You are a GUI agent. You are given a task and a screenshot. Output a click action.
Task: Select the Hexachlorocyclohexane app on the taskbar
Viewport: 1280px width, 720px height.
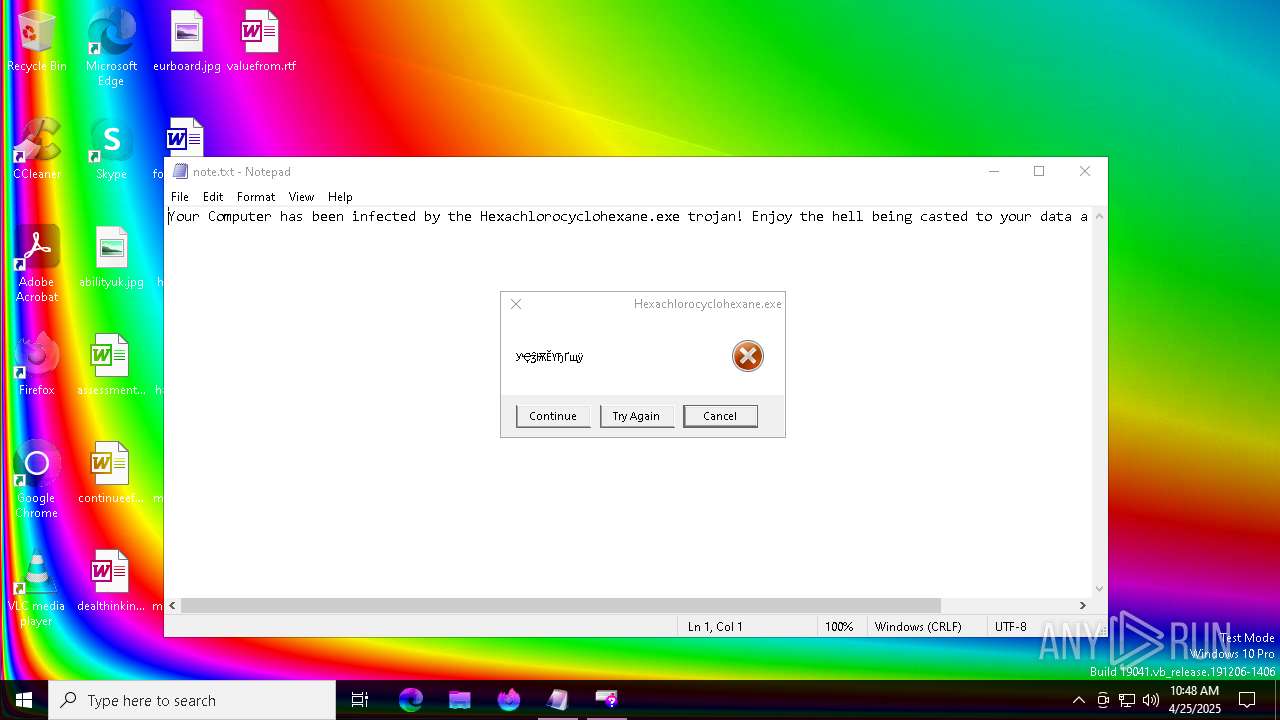point(607,700)
